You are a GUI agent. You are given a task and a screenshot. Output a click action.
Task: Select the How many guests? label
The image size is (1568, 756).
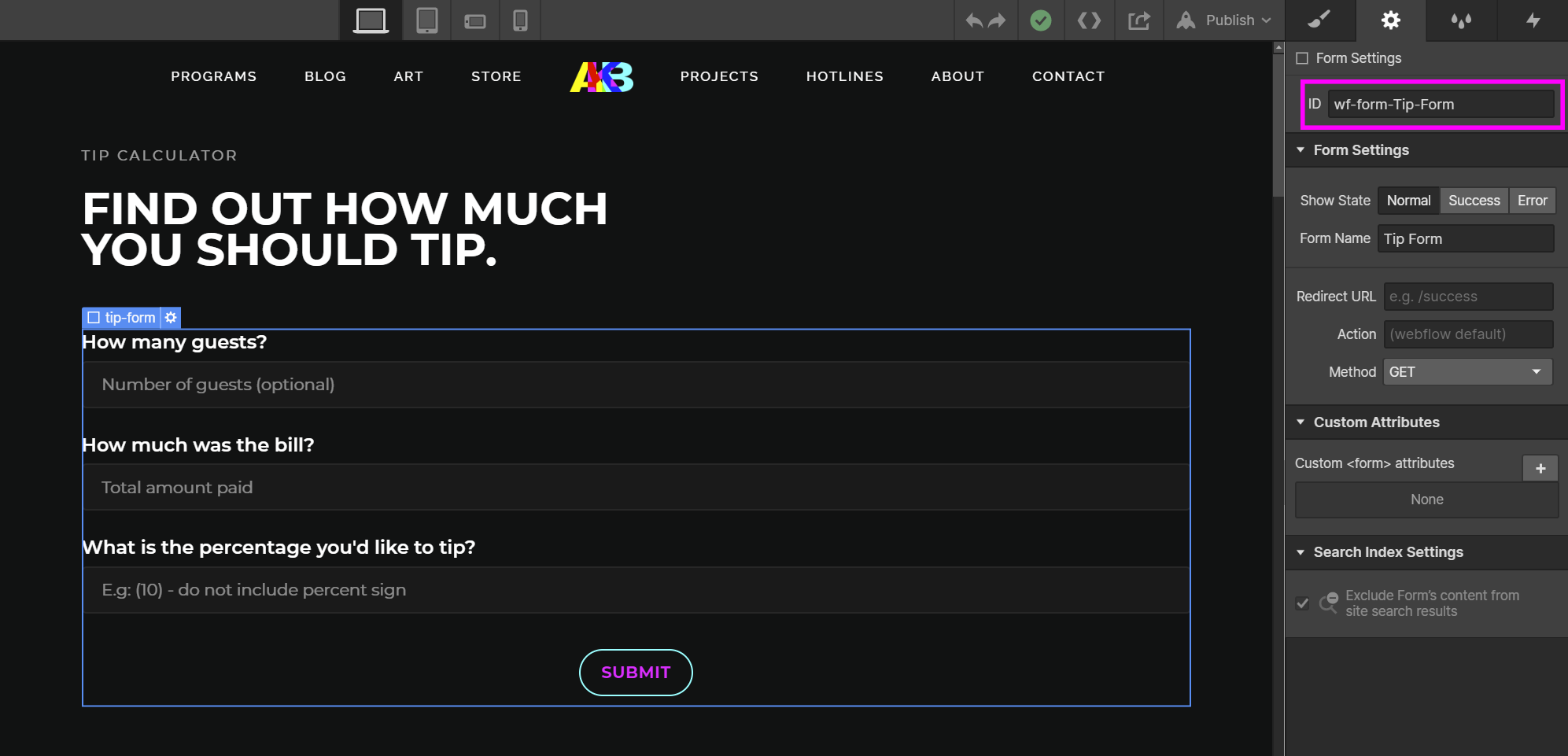click(175, 342)
